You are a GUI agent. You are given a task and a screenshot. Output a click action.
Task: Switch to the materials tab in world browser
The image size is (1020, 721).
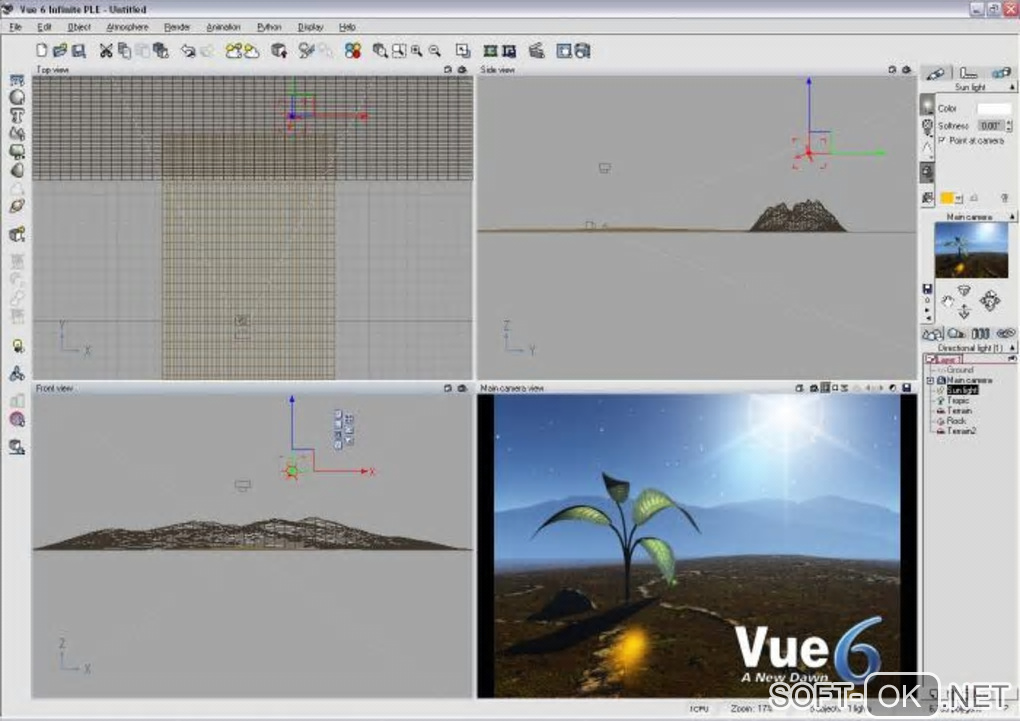956,334
